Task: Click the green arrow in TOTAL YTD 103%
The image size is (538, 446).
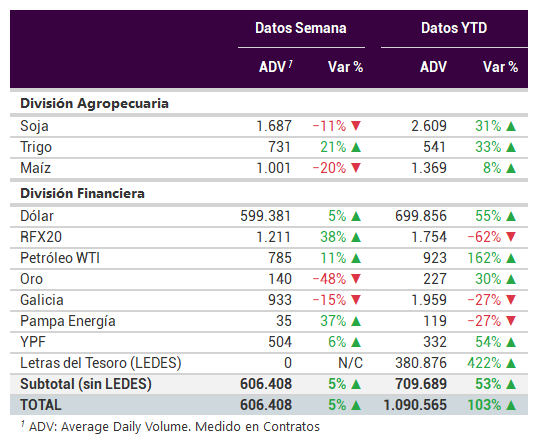Action: click(x=511, y=405)
